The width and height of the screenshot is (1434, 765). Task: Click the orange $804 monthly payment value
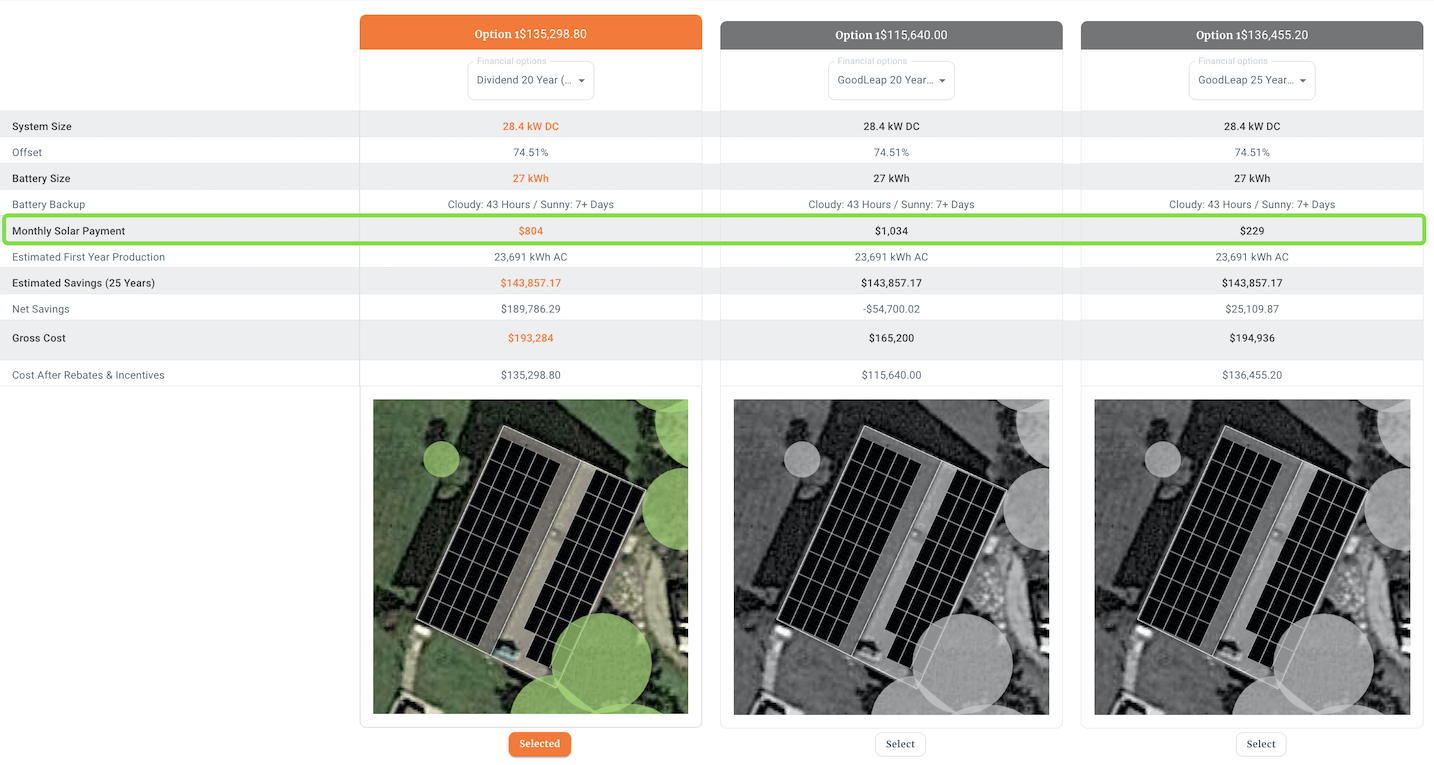pyautogui.click(x=530, y=230)
